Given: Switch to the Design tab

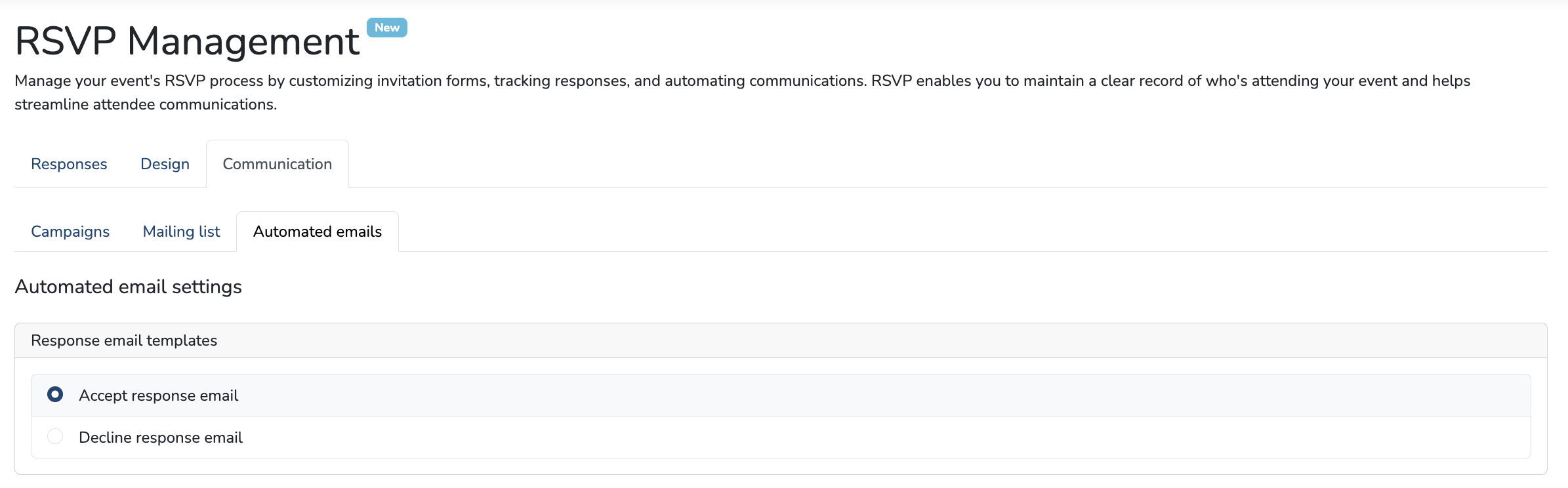Looking at the screenshot, I should [165, 164].
